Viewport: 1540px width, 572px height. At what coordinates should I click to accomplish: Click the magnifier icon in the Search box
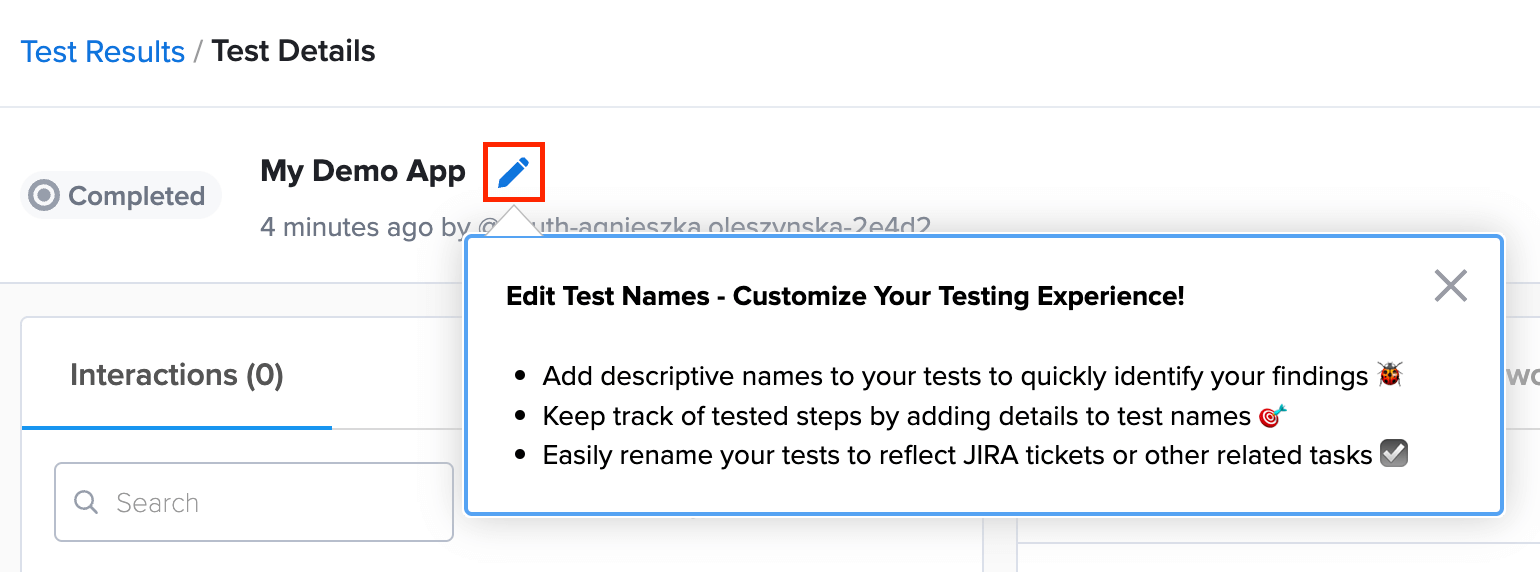click(87, 502)
